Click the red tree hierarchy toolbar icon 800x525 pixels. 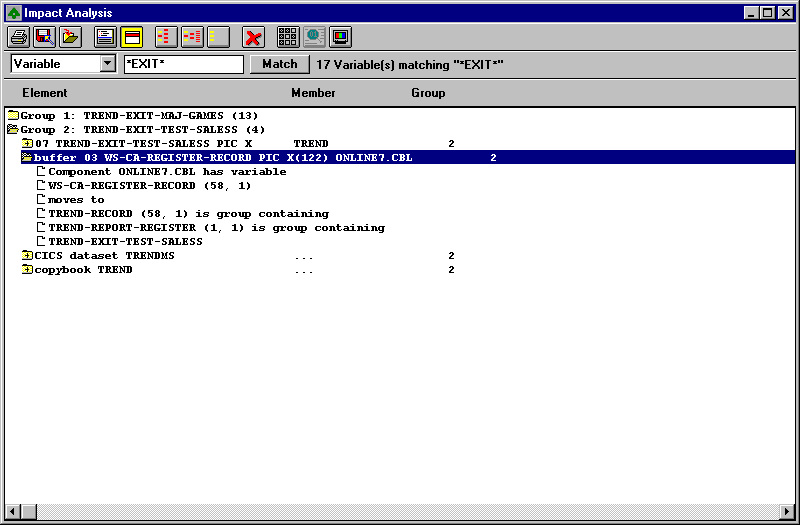(x=167, y=38)
